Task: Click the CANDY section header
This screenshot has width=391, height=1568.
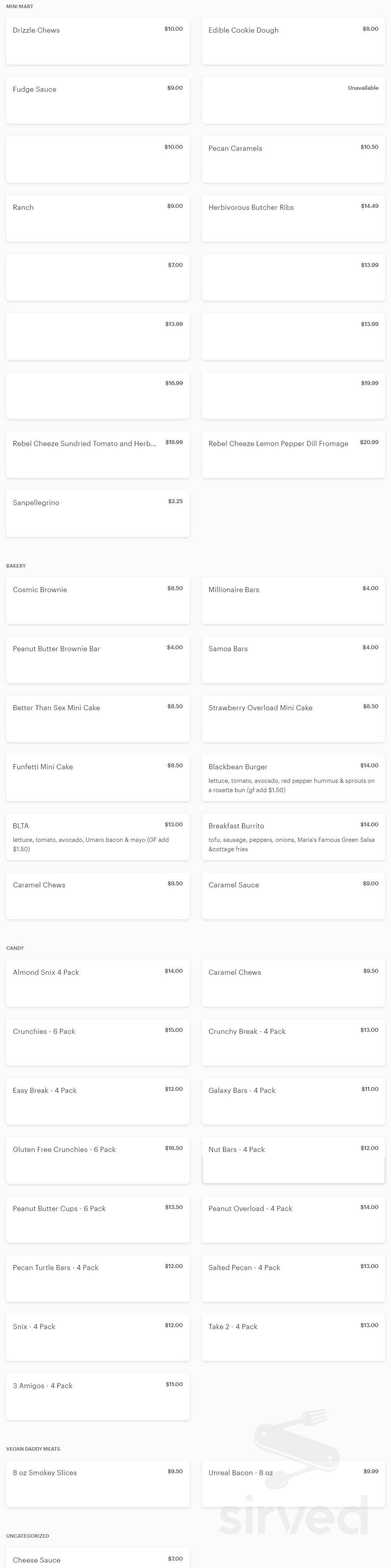Action: coord(15,948)
